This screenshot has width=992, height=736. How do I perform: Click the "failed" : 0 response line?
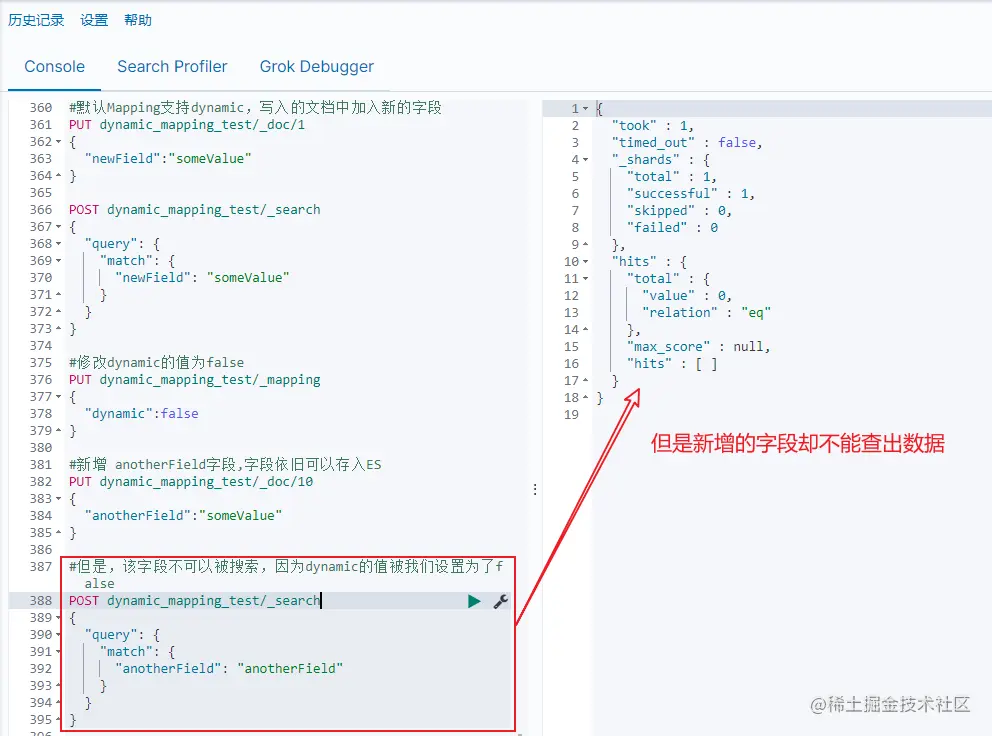point(672,228)
